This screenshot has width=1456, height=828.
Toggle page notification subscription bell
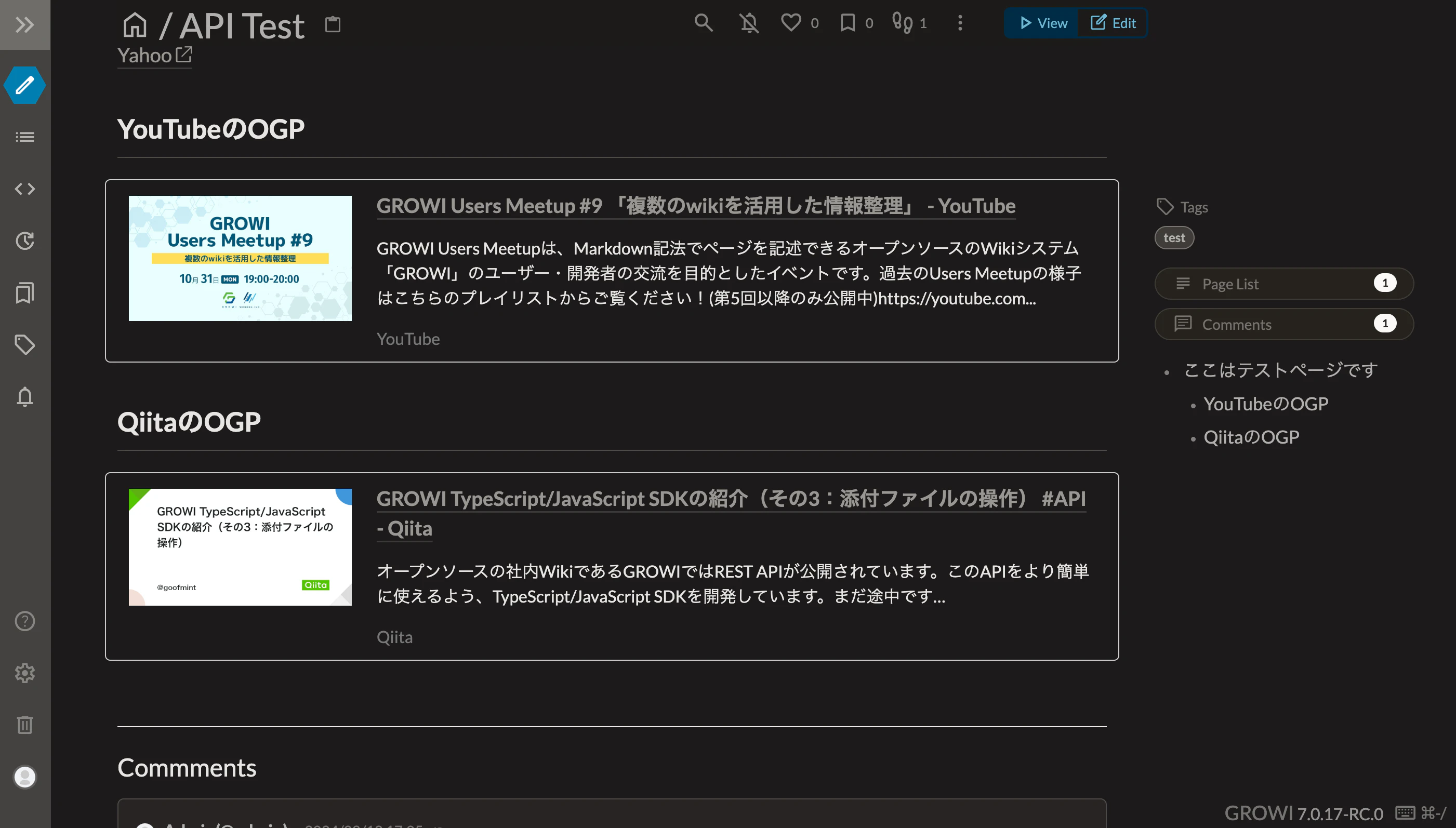[x=749, y=23]
